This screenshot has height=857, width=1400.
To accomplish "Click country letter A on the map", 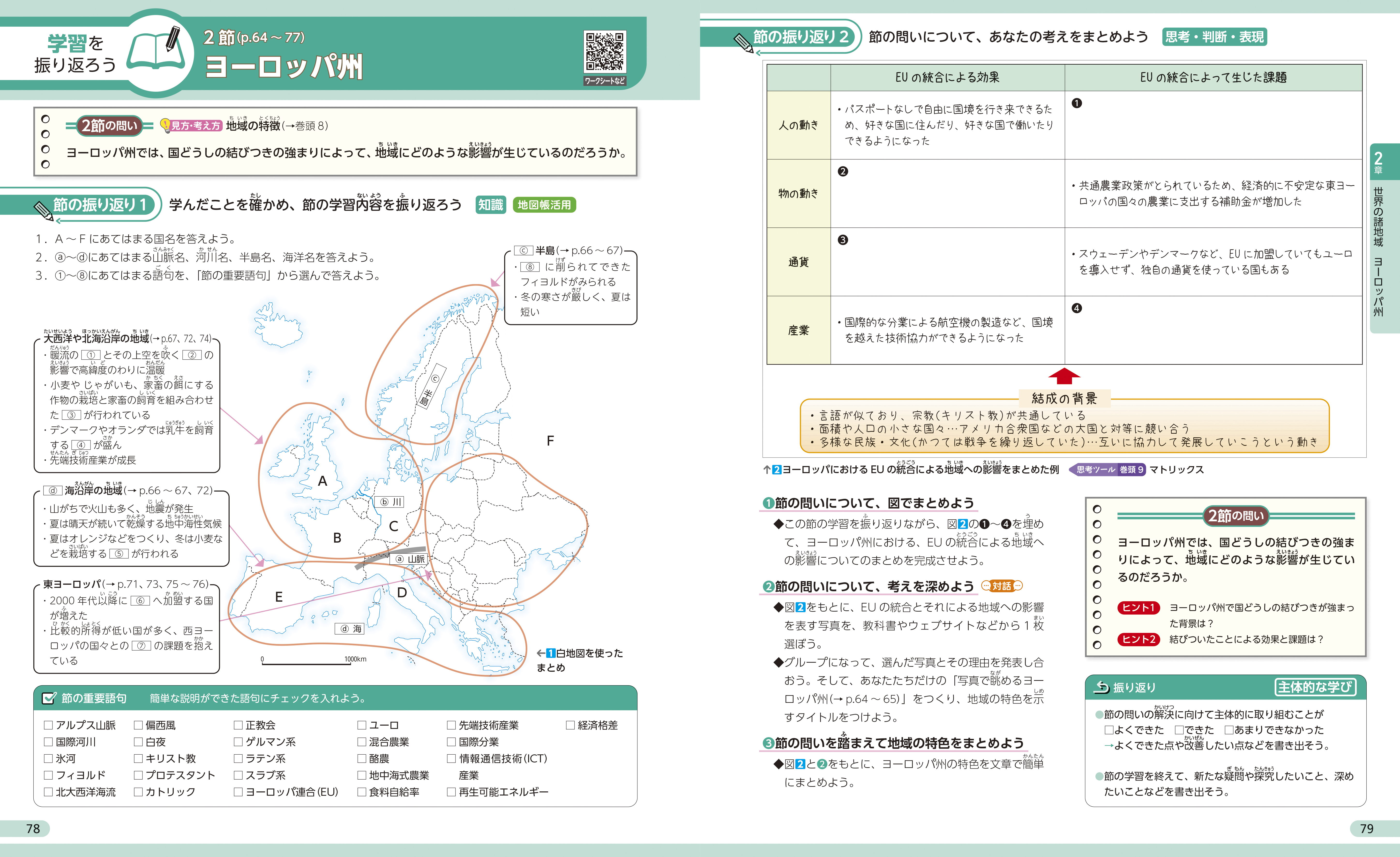I will point(322,481).
